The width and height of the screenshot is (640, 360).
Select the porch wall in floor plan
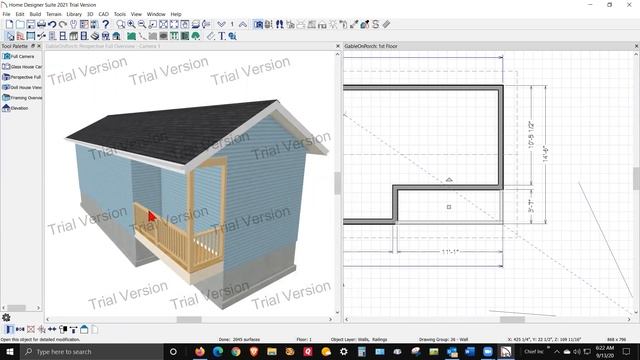(x=448, y=187)
